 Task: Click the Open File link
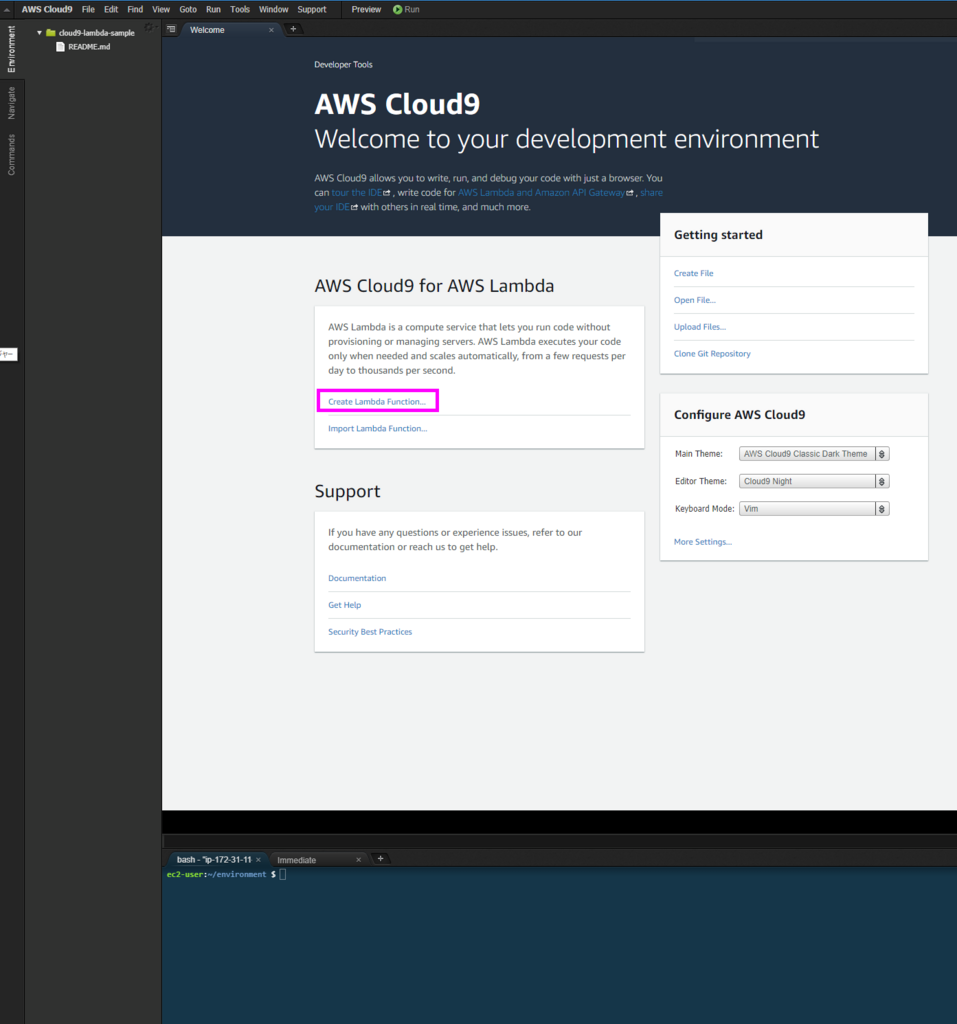(x=694, y=300)
